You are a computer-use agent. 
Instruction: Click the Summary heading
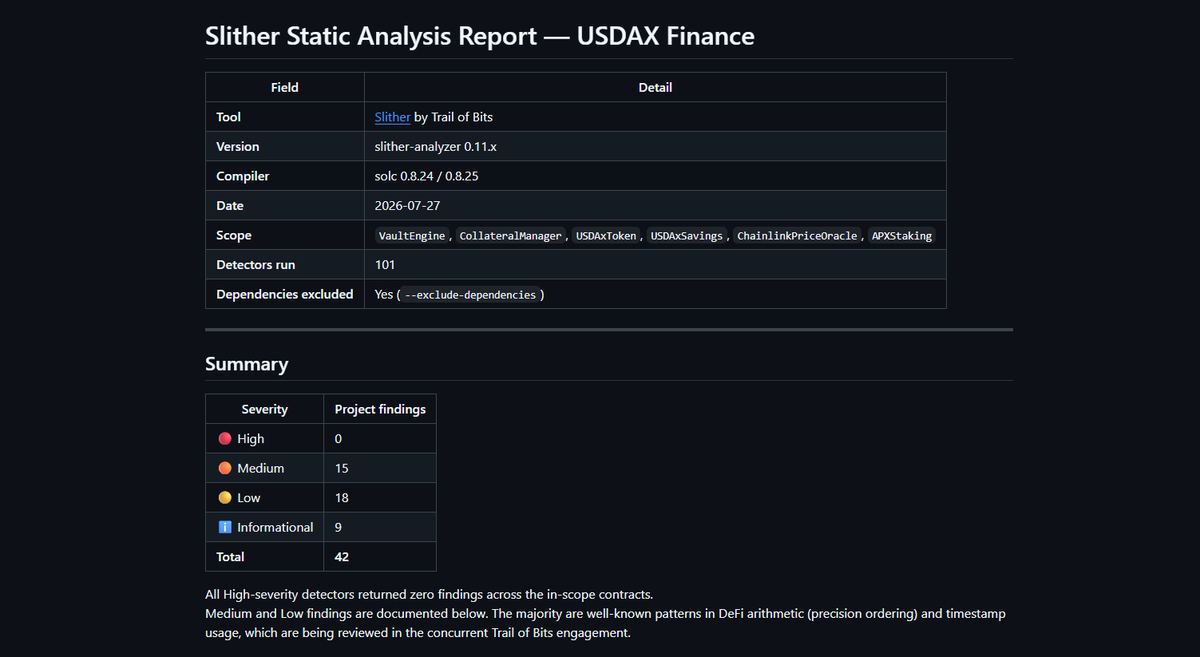(247, 364)
